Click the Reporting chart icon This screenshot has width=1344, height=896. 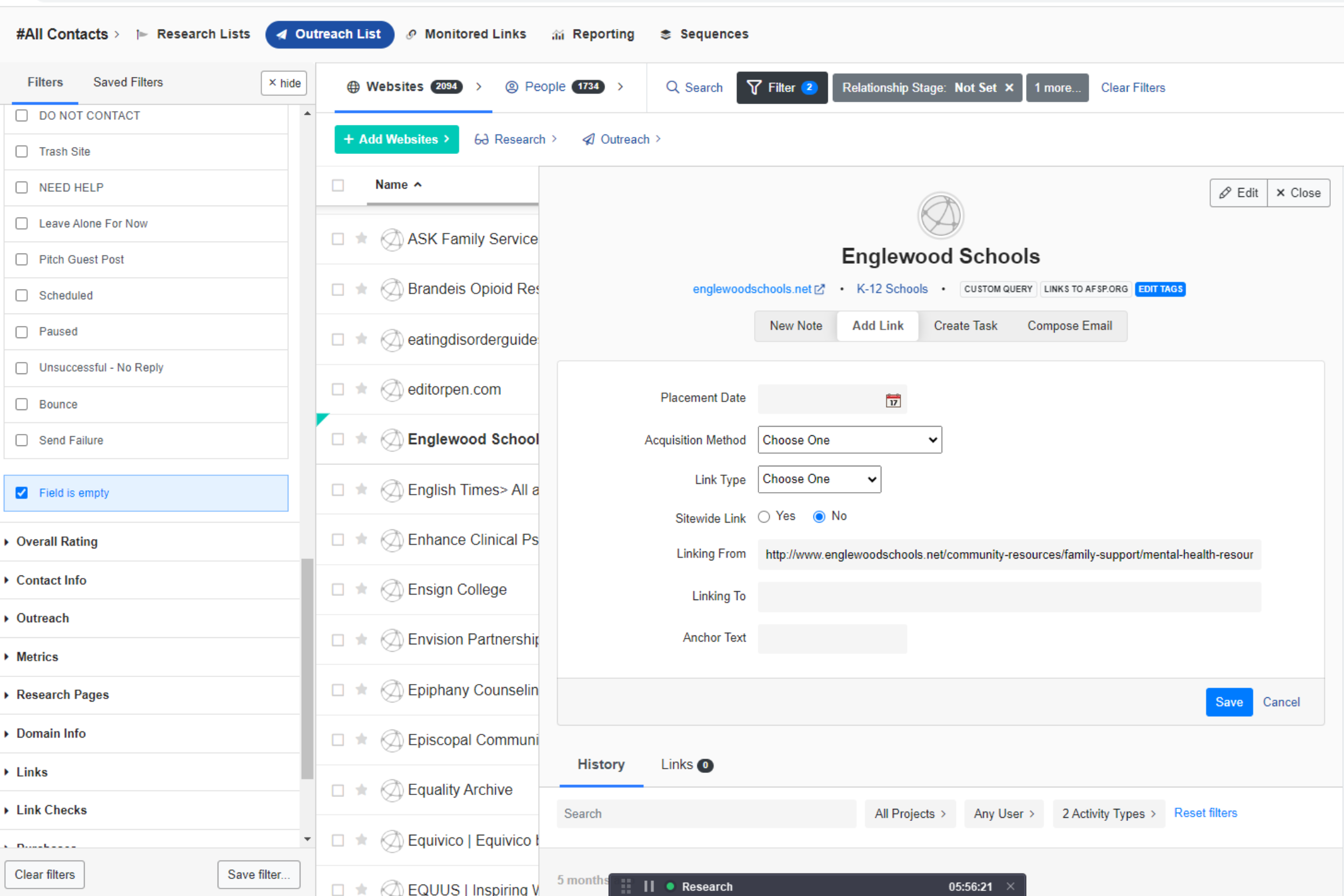(x=558, y=35)
